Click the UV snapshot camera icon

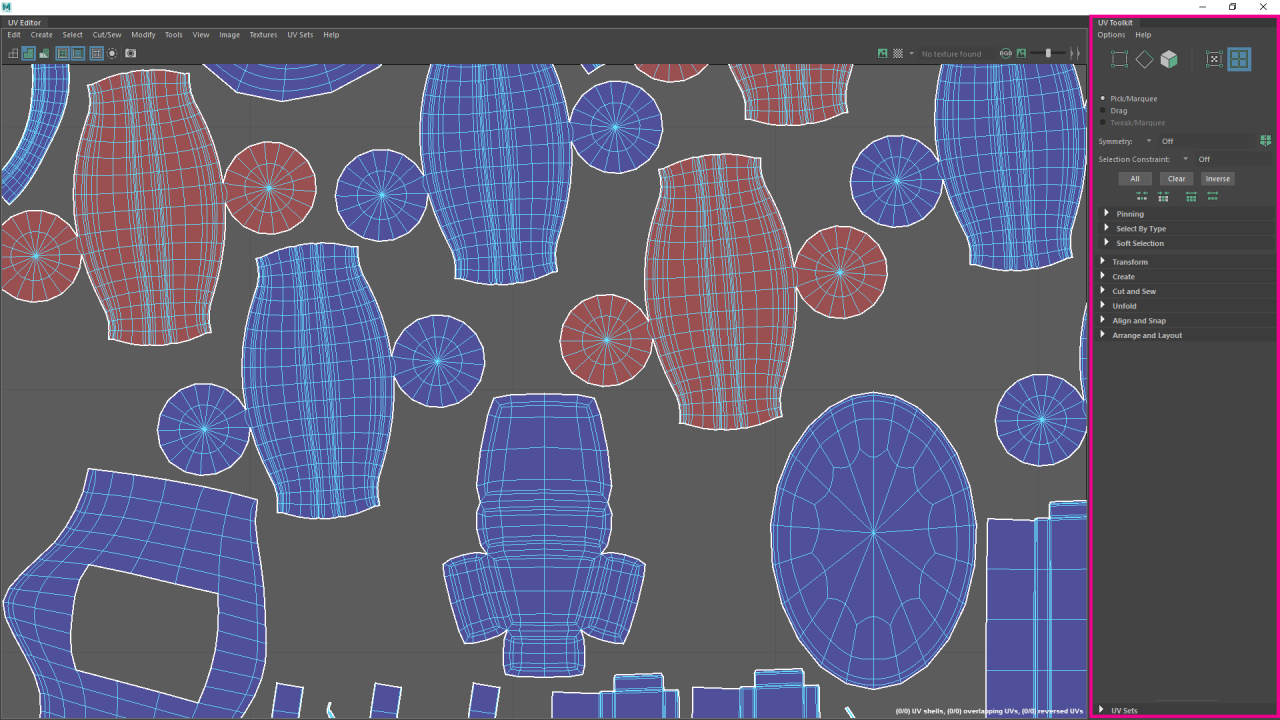pos(130,53)
